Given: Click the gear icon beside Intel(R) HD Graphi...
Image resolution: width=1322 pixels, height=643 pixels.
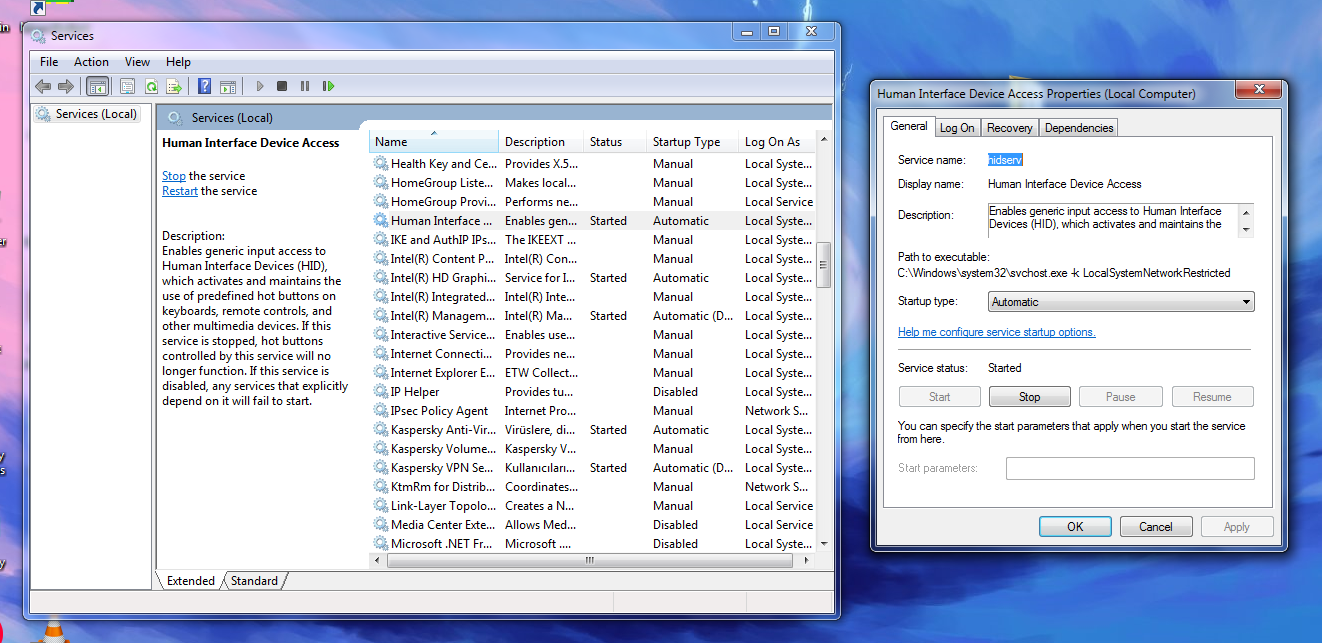Looking at the screenshot, I should [x=381, y=277].
